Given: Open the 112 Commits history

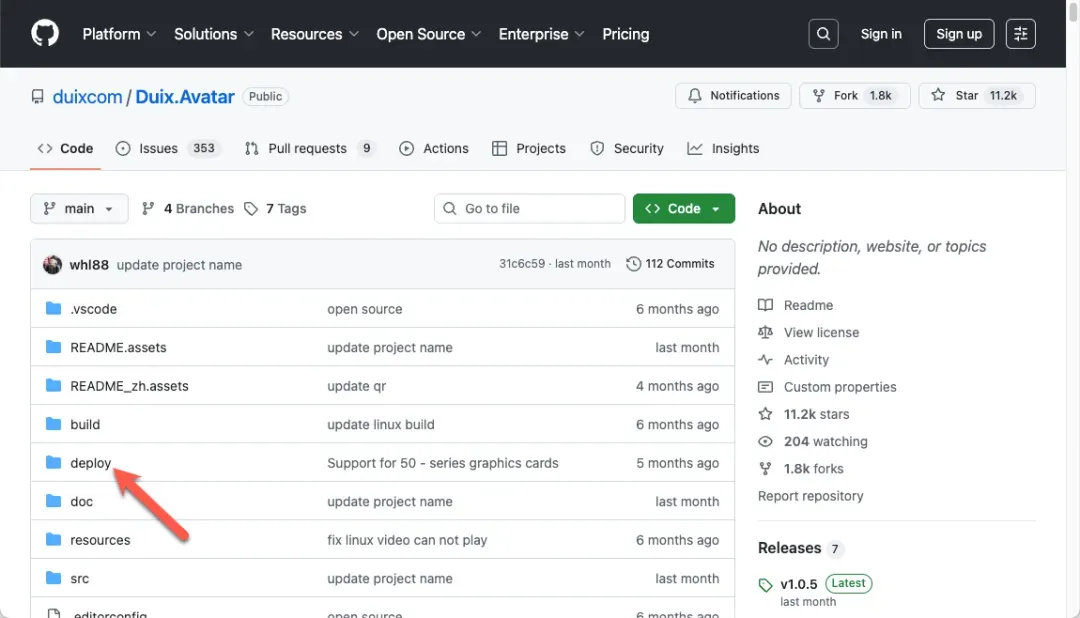Looking at the screenshot, I should click(670, 264).
